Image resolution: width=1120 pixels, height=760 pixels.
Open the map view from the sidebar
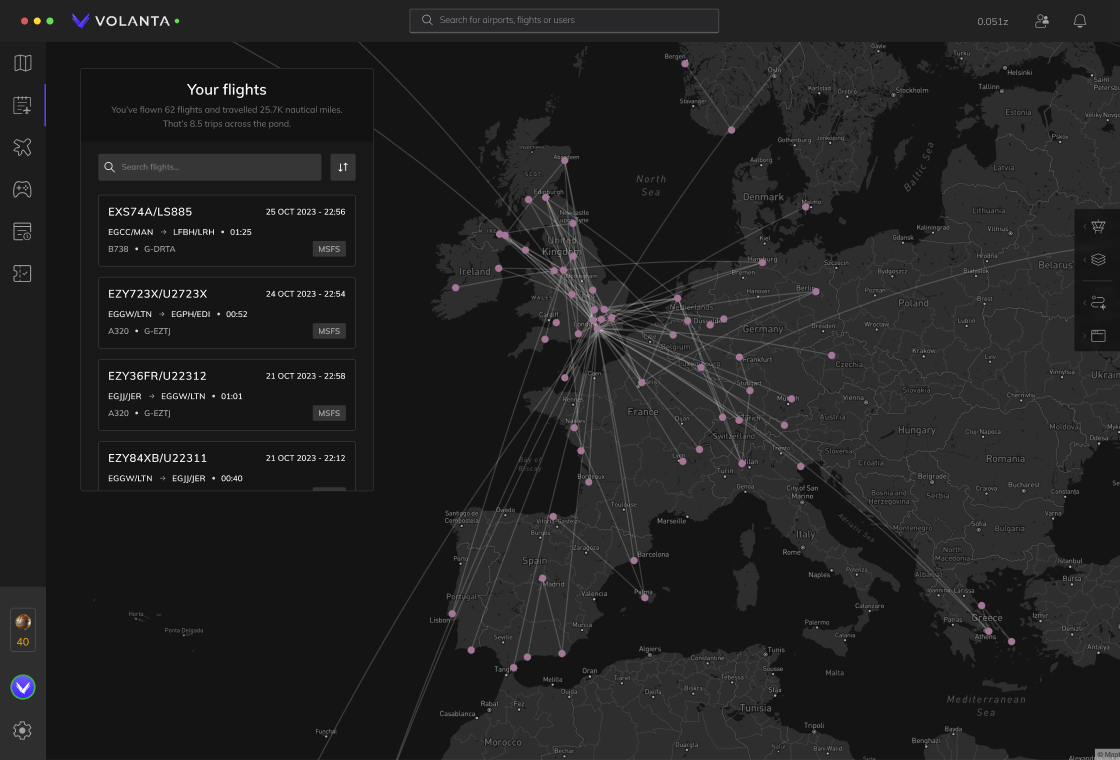coord(22,63)
